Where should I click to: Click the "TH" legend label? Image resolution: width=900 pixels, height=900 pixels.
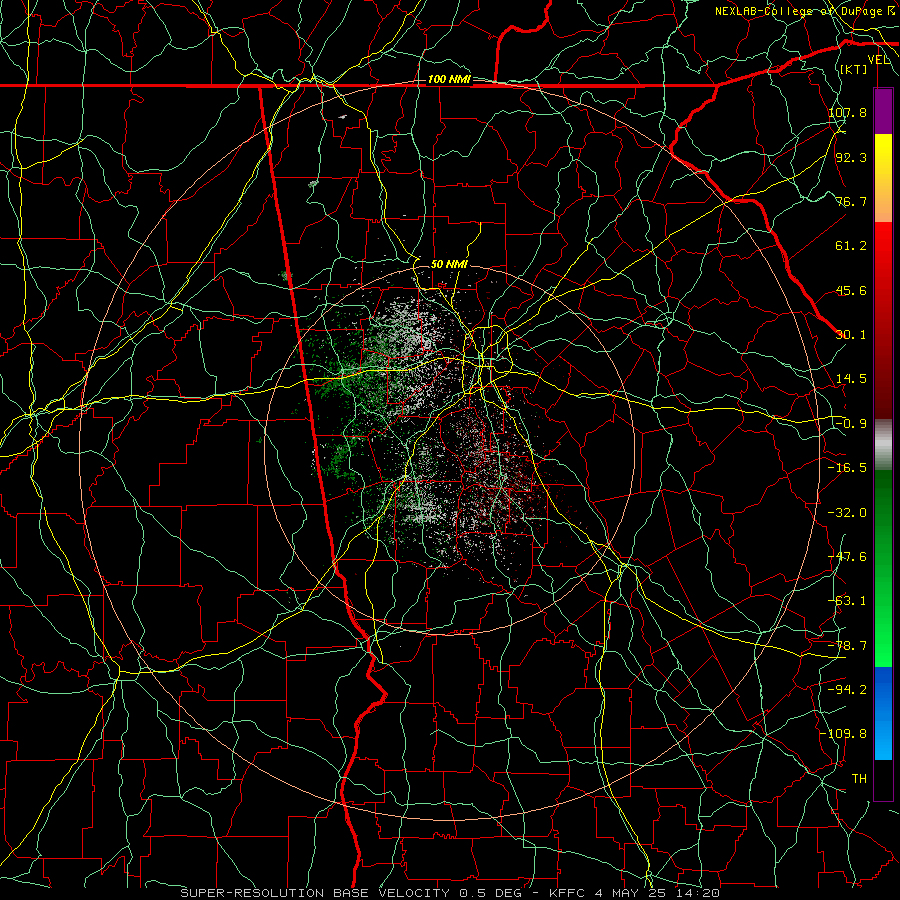[x=859, y=779]
